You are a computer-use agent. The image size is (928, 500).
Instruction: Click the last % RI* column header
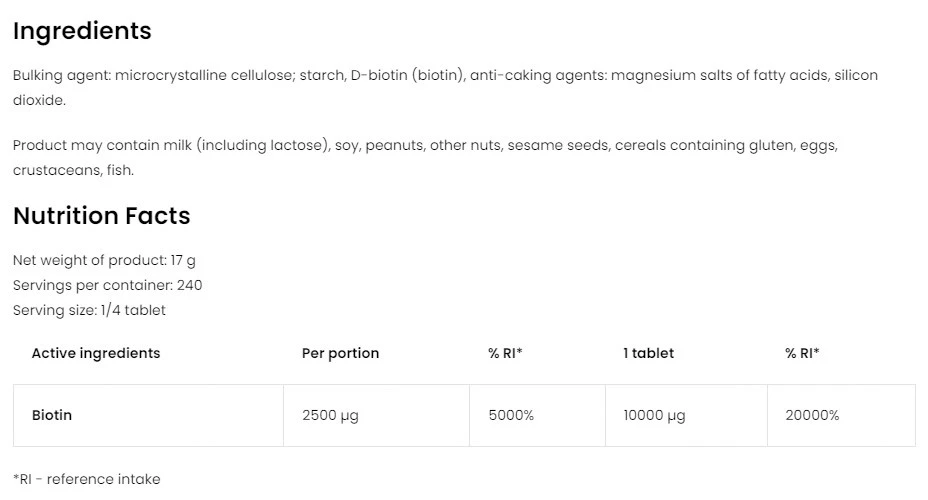tap(802, 353)
